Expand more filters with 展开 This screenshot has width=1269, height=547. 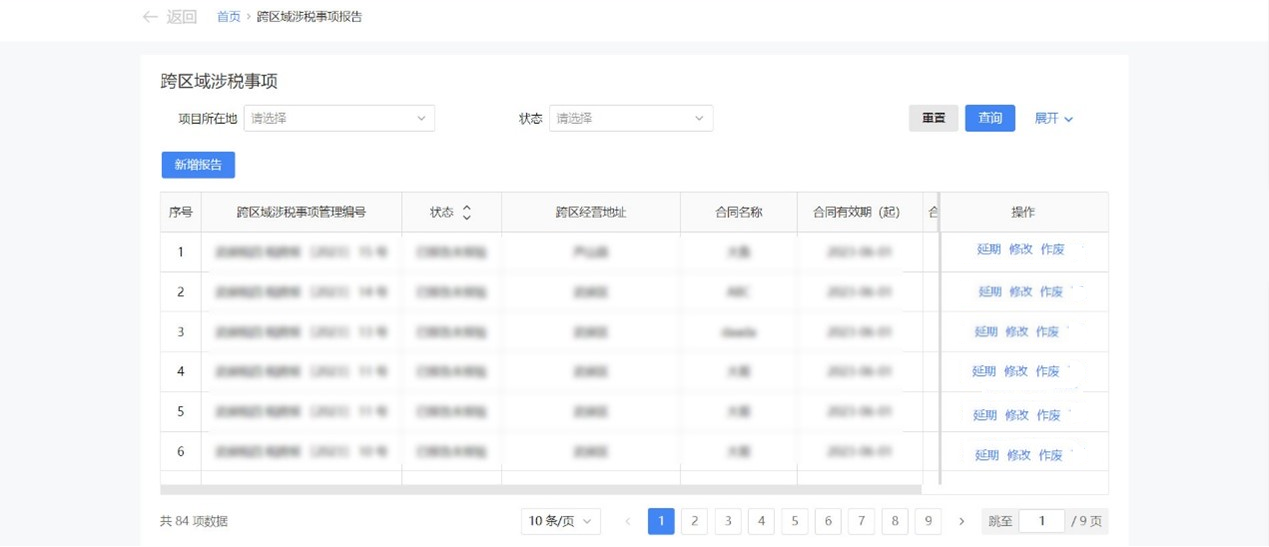coord(1053,118)
